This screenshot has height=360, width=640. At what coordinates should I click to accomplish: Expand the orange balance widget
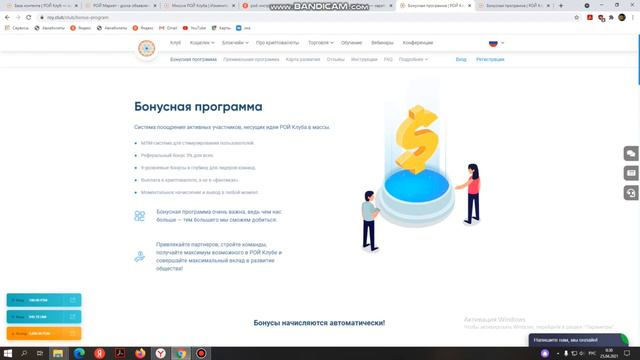coord(72,333)
